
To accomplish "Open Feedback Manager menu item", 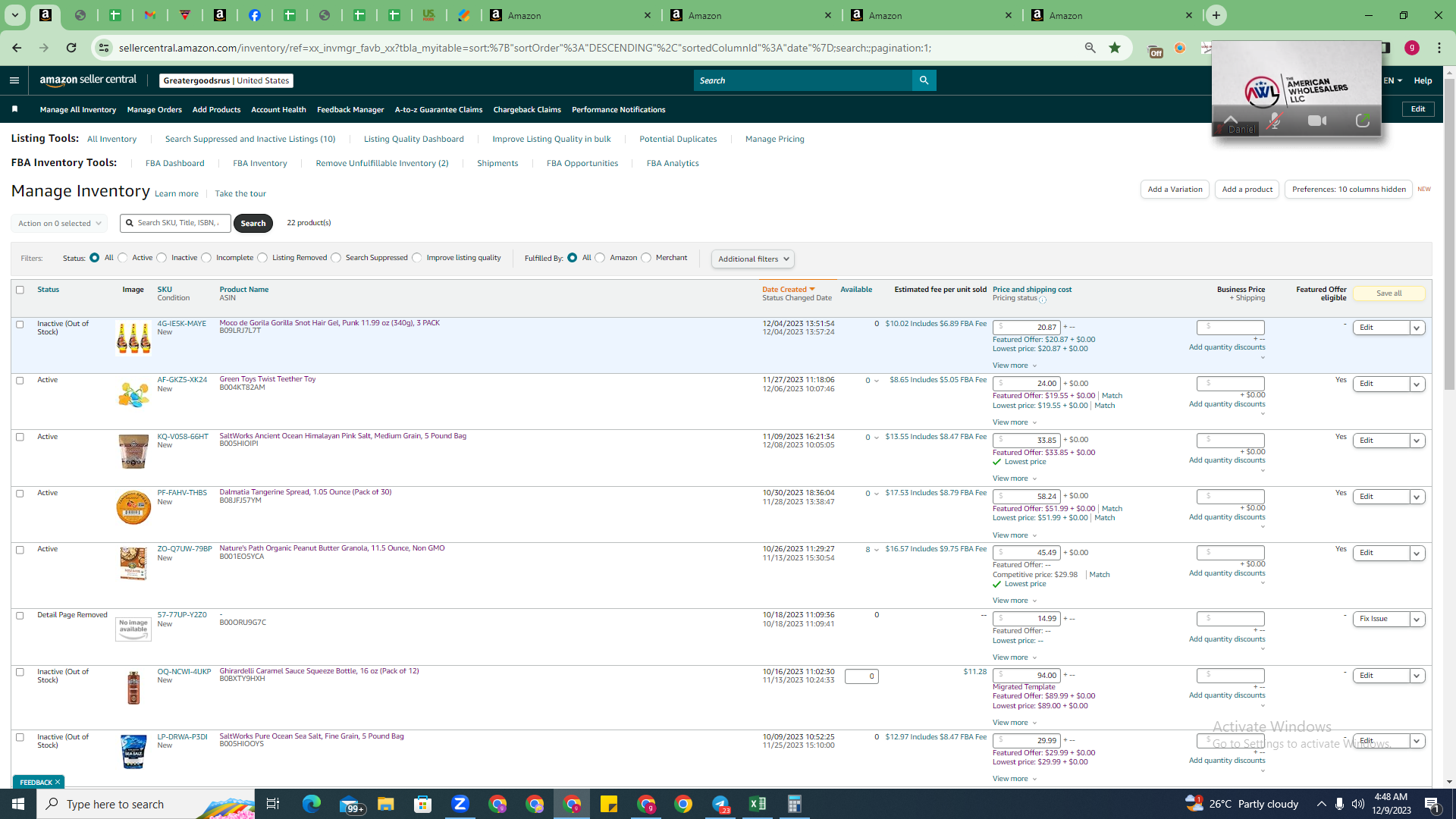I will [350, 110].
